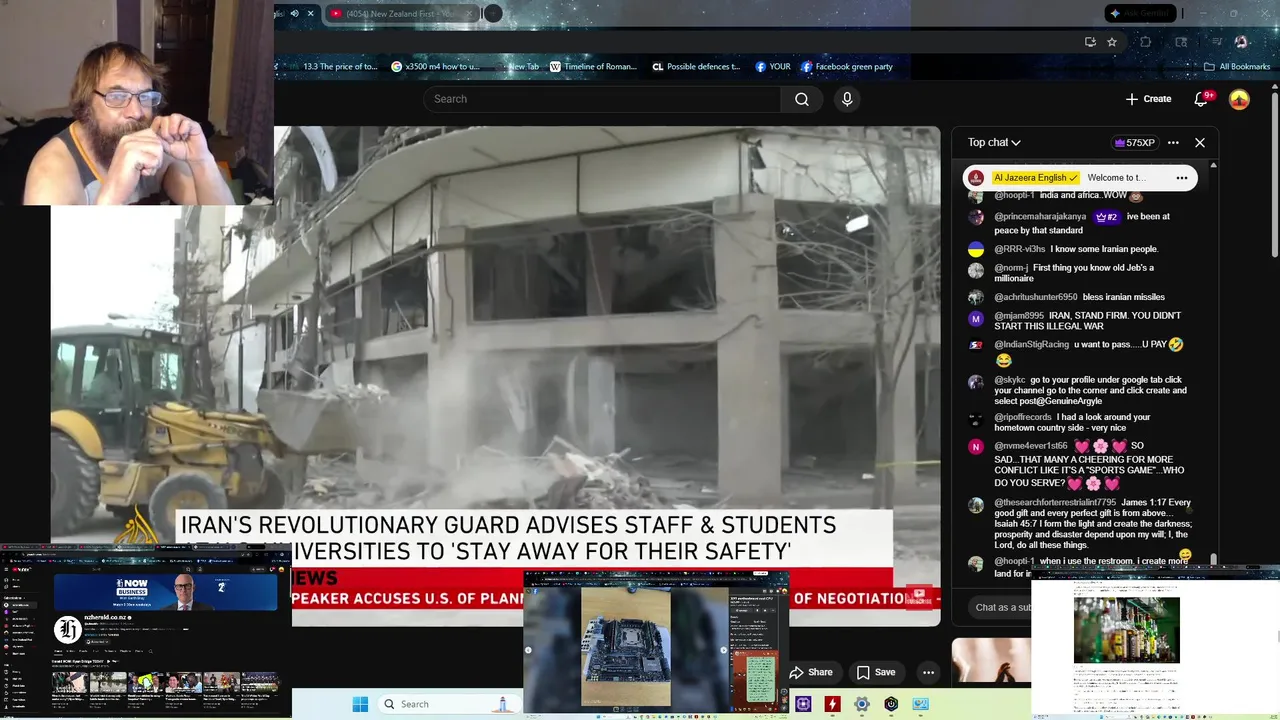The image size is (1280, 720).
Task: Click the YouTube search input field
Action: tap(602, 99)
